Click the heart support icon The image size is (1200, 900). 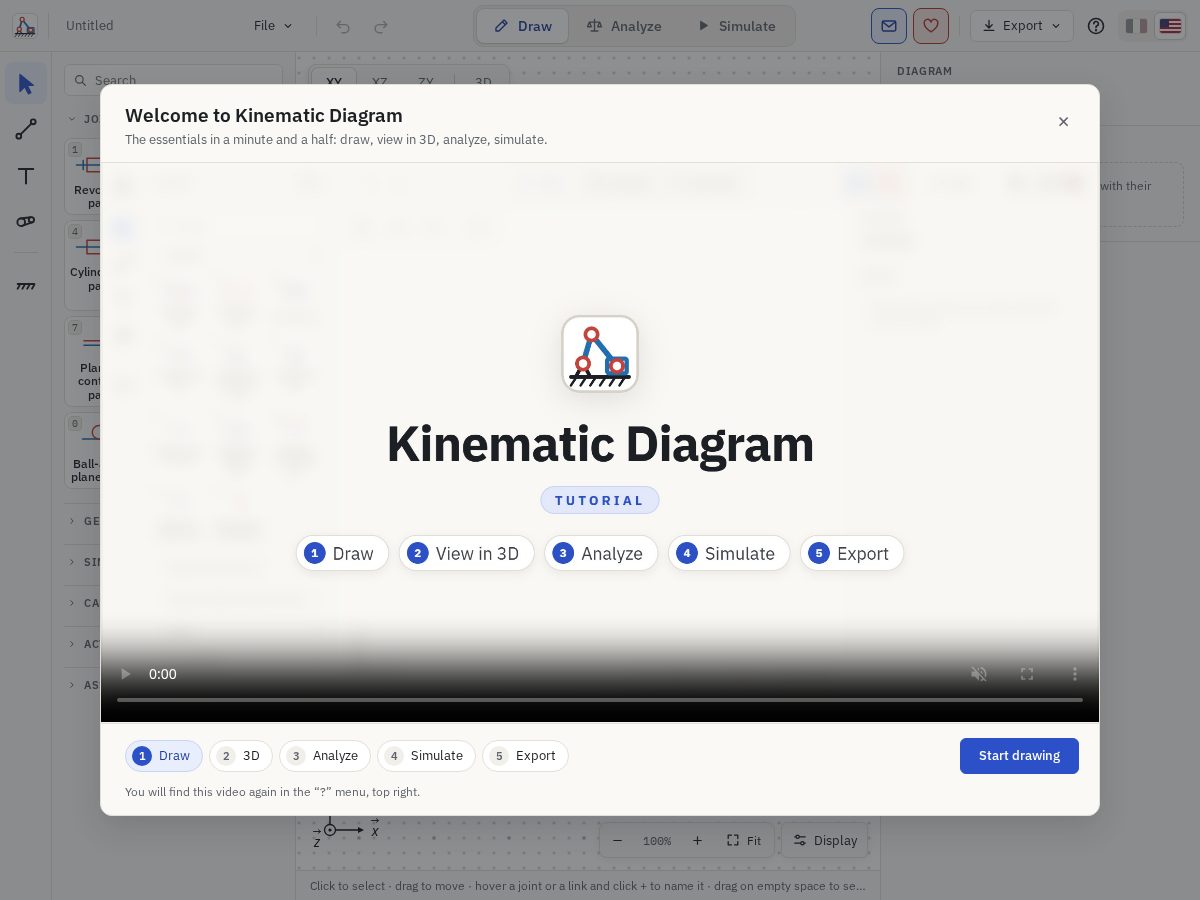tap(931, 26)
